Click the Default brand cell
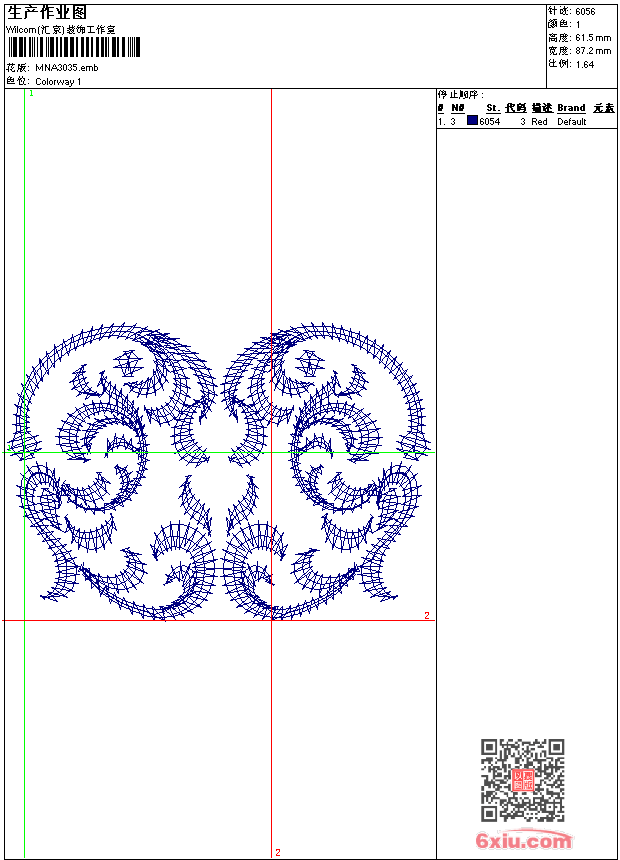620x860 pixels. (x=572, y=122)
